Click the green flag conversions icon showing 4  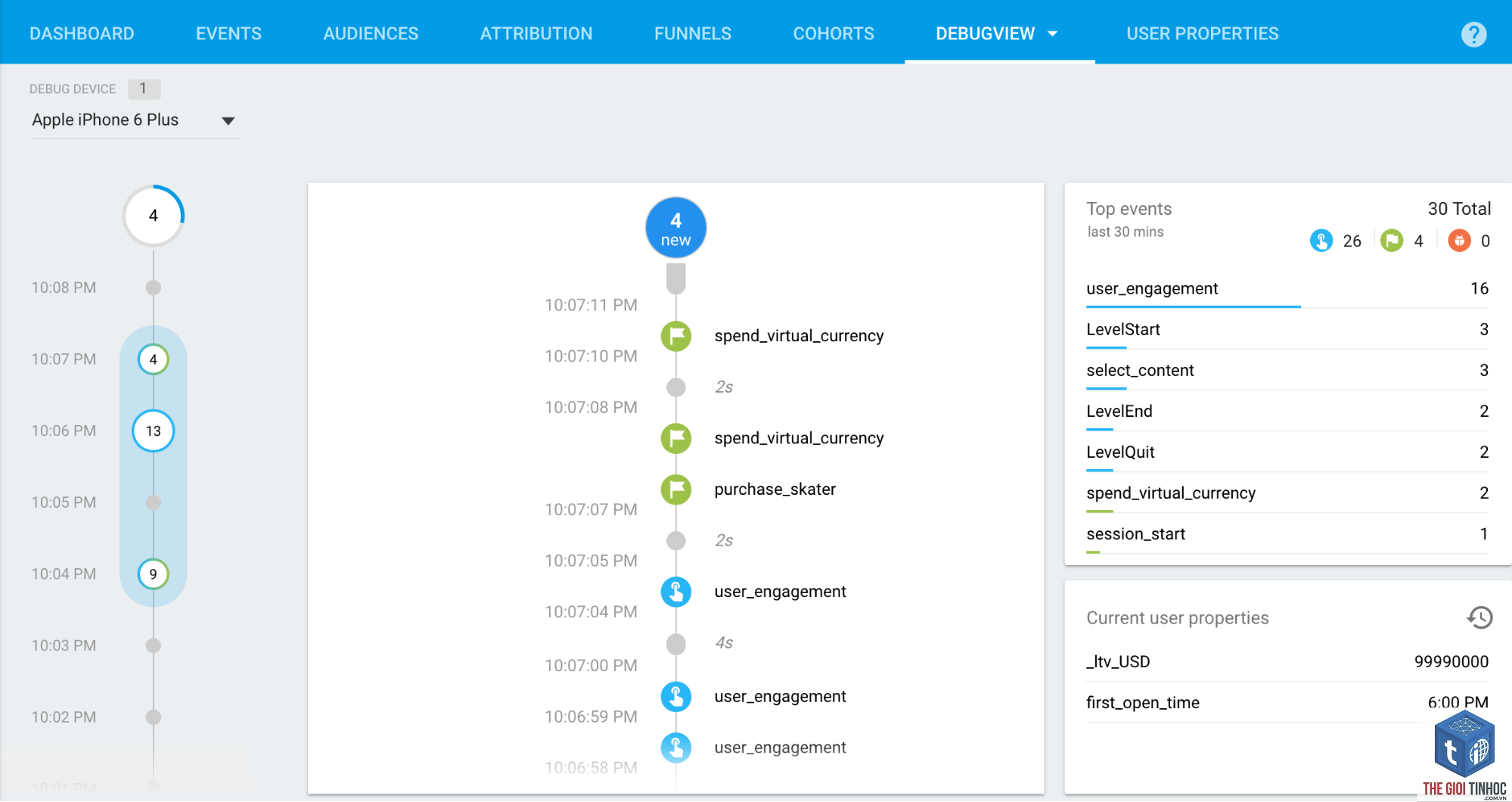(x=1392, y=241)
